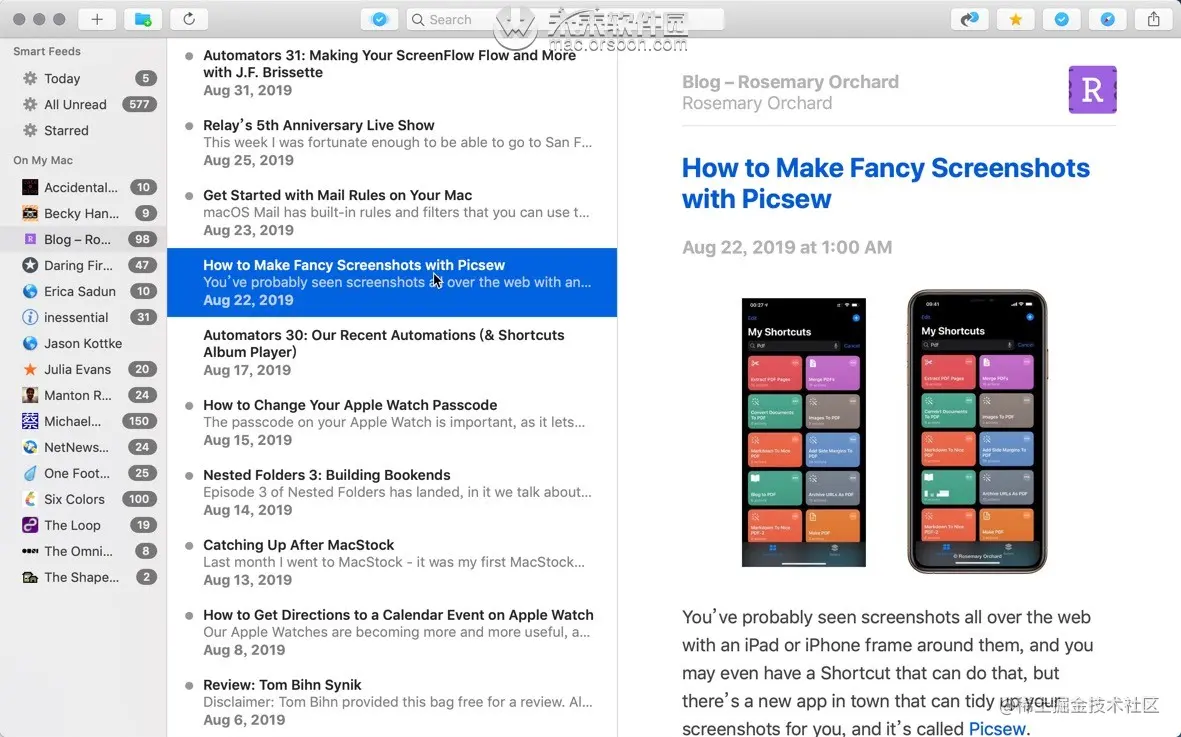Click the Smart Feeds section header
Screen dimensions: 1181x737
pos(47,51)
